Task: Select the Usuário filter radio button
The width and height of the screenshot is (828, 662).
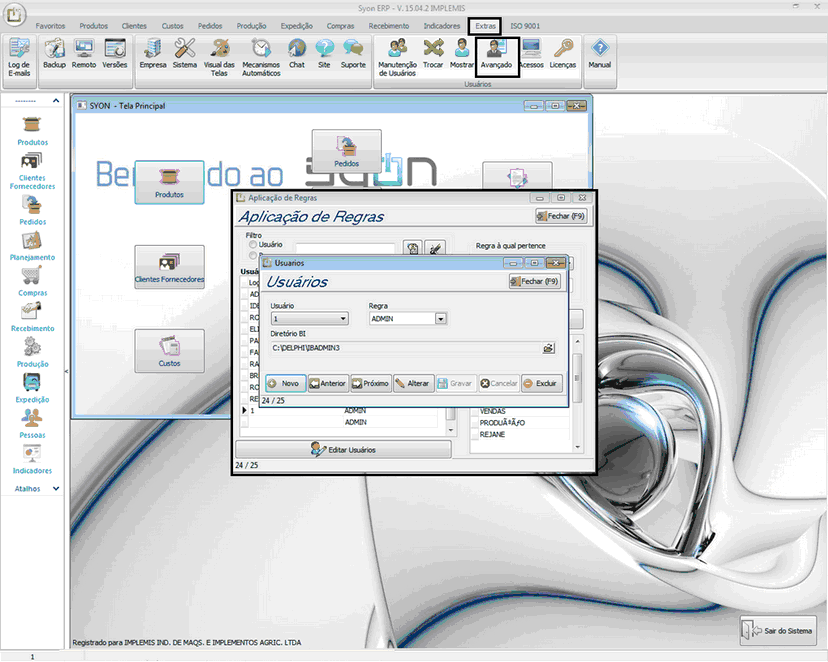Action: pos(252,244)
